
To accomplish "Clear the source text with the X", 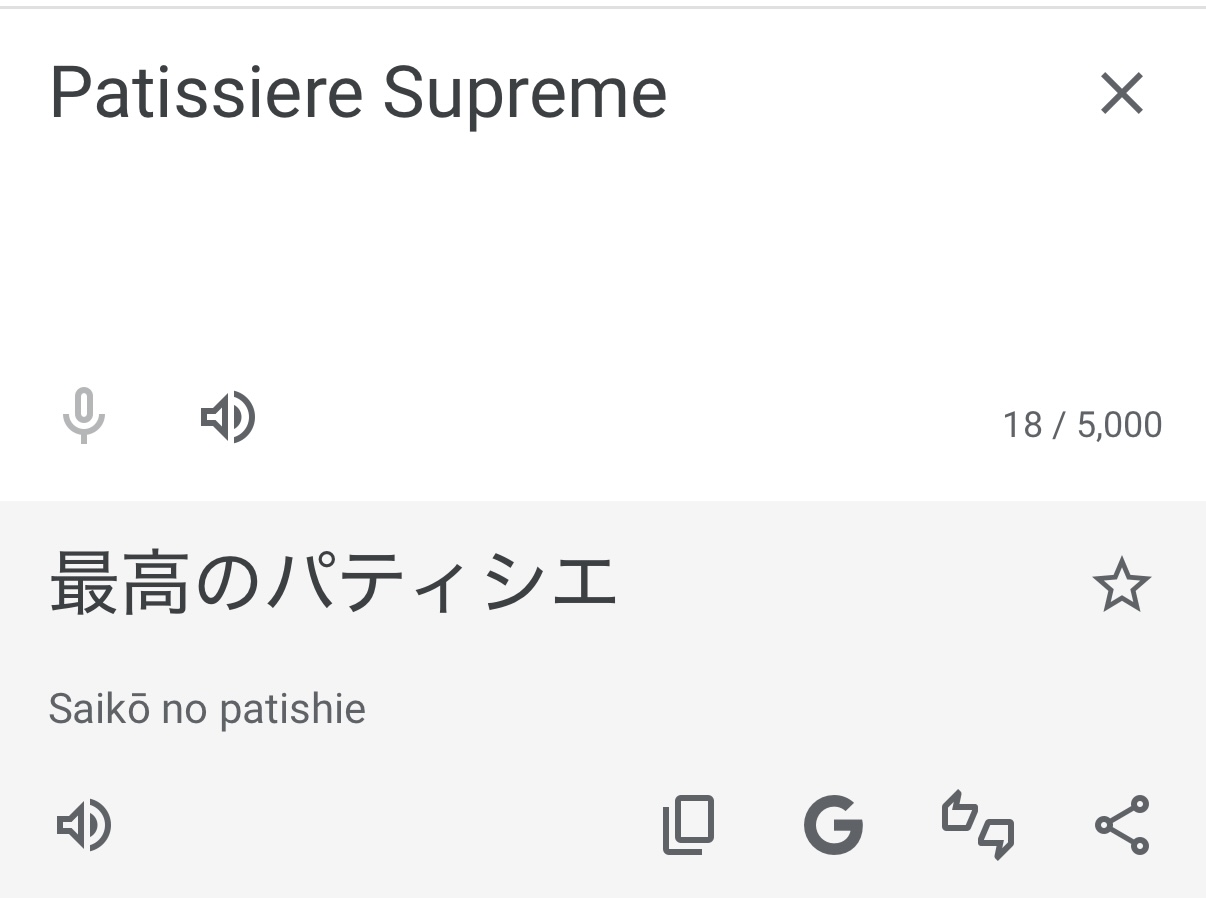I will click(1121, 94).
